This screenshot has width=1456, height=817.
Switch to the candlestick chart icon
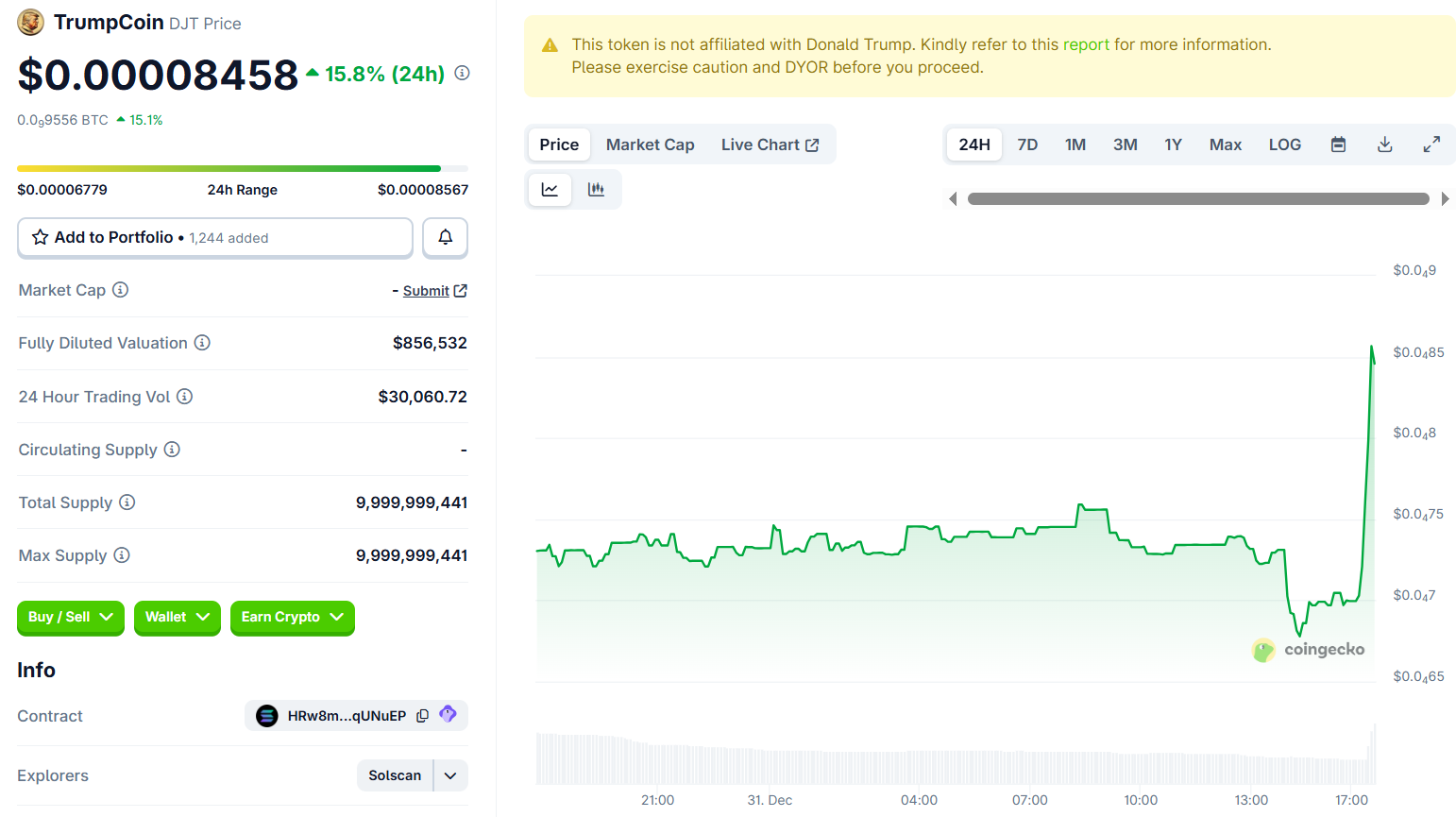[x=597, y=189]
